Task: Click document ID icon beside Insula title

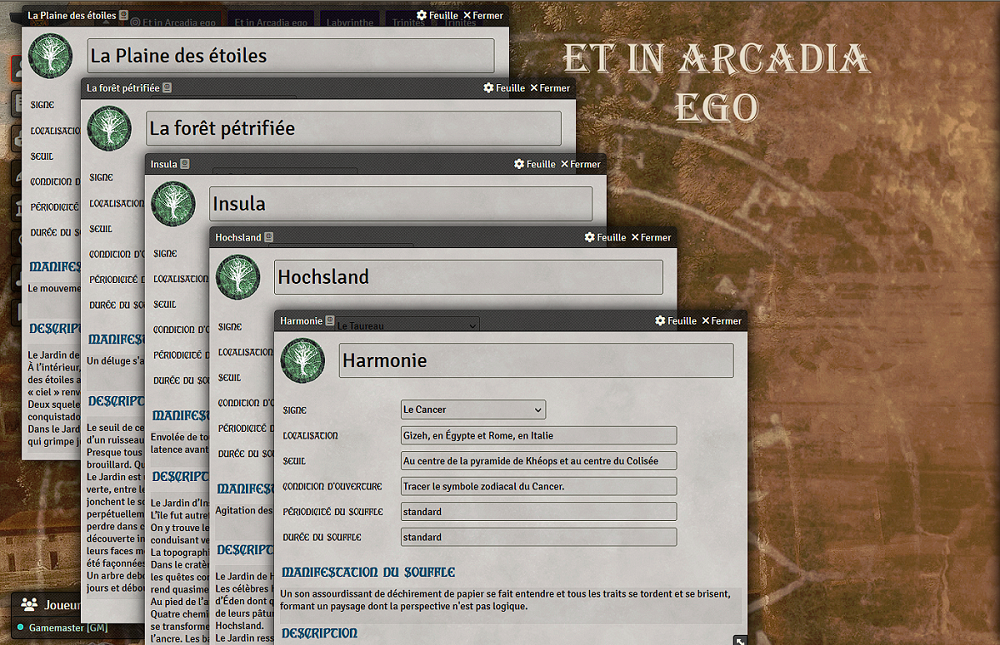Action: pyautogui.click(x=185, y=164)
